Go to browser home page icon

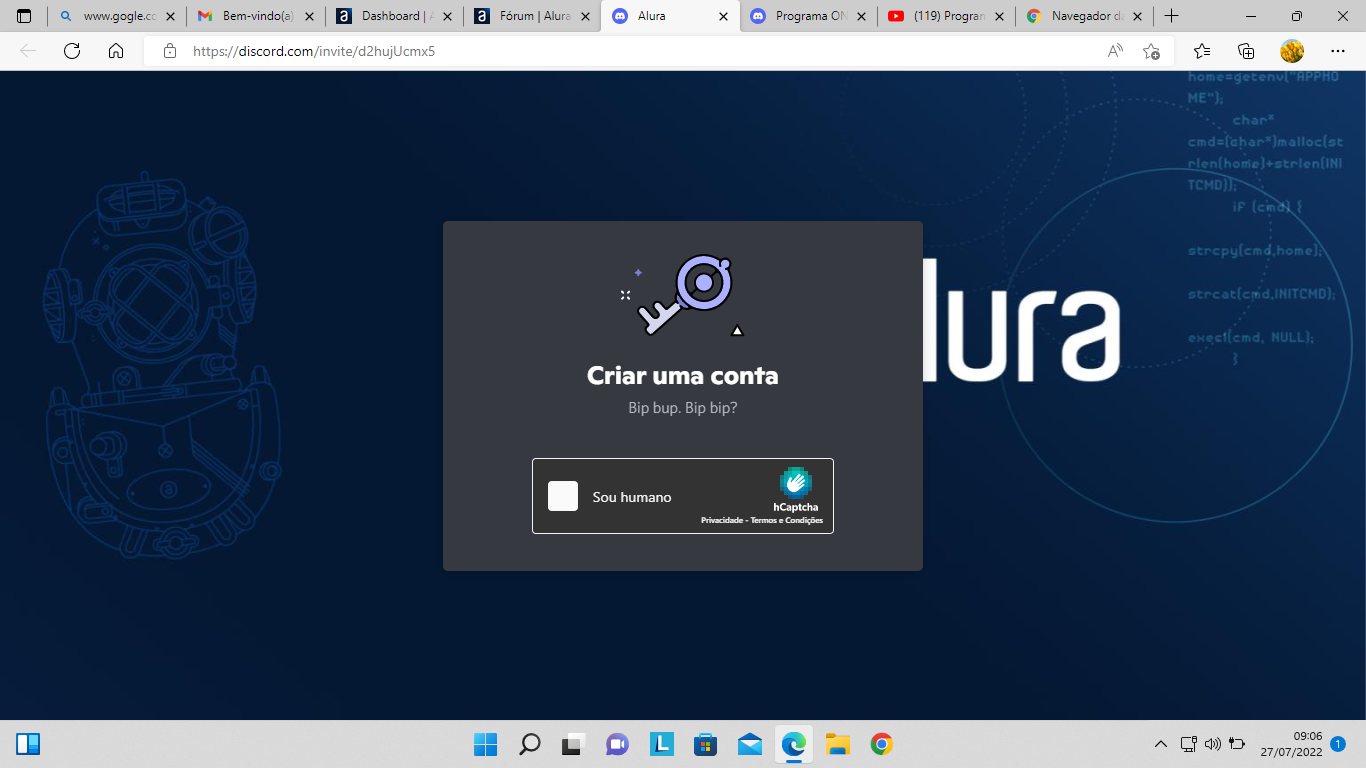116,51
